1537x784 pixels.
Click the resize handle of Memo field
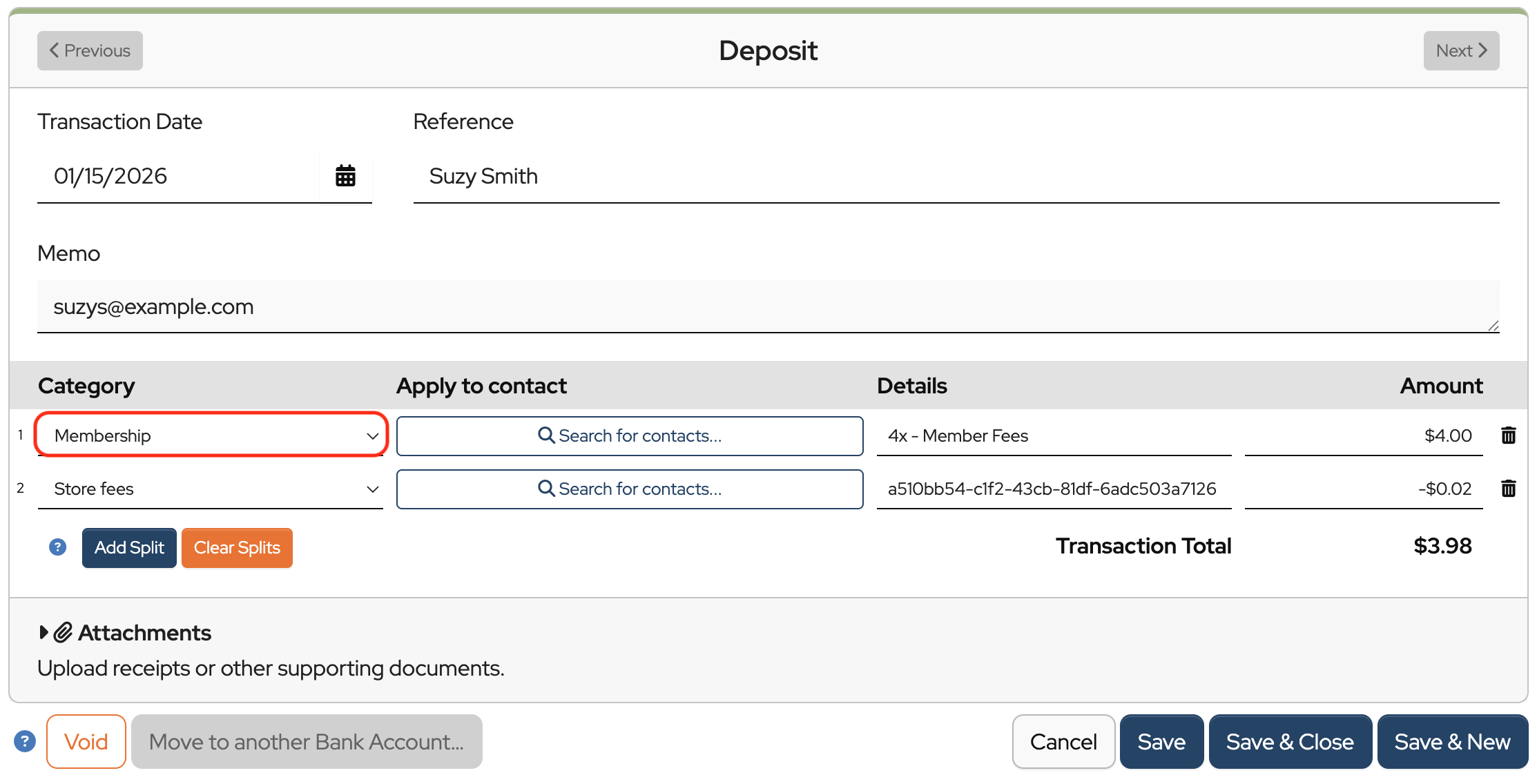pyautogui.click(x=1493, y=326)
